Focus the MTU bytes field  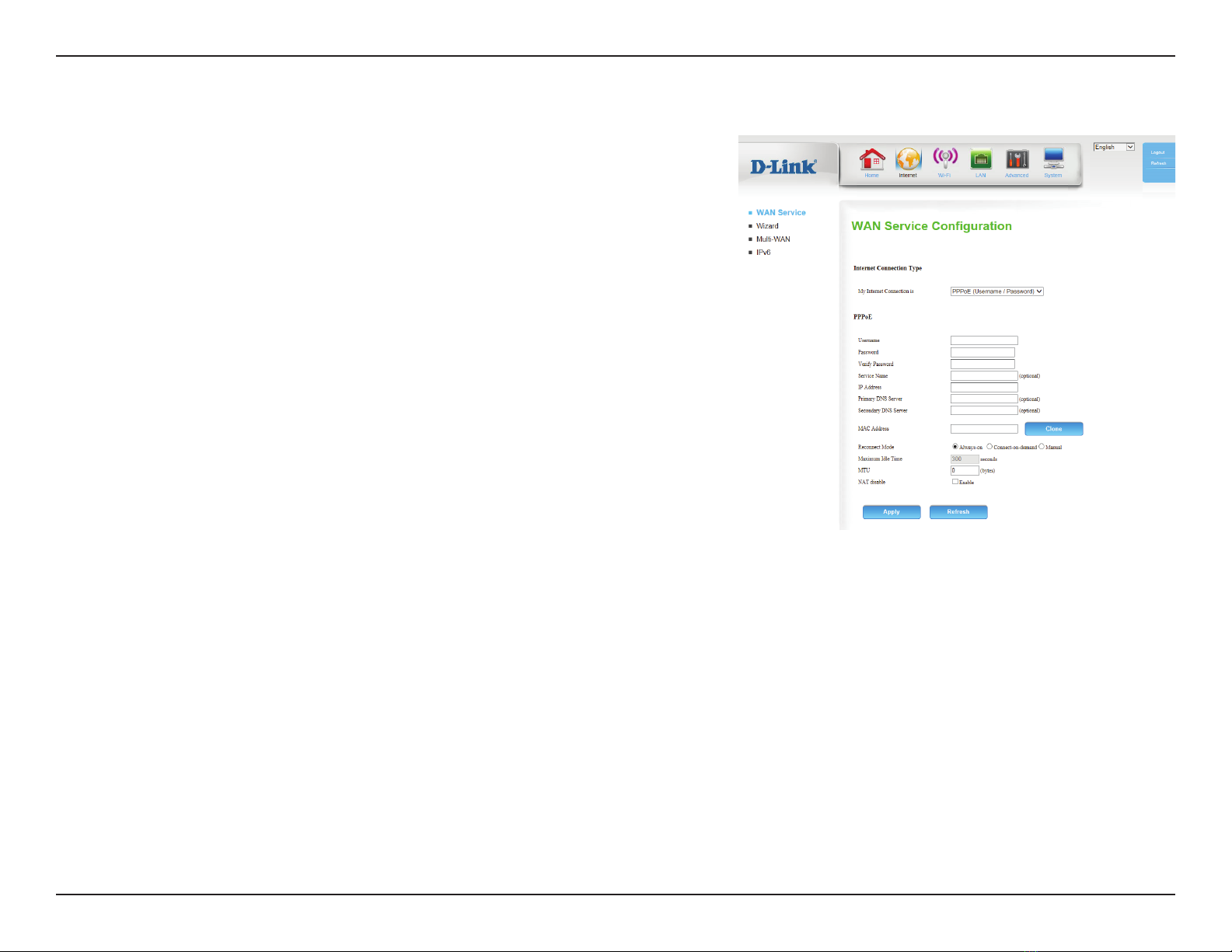tap(965, 470)
